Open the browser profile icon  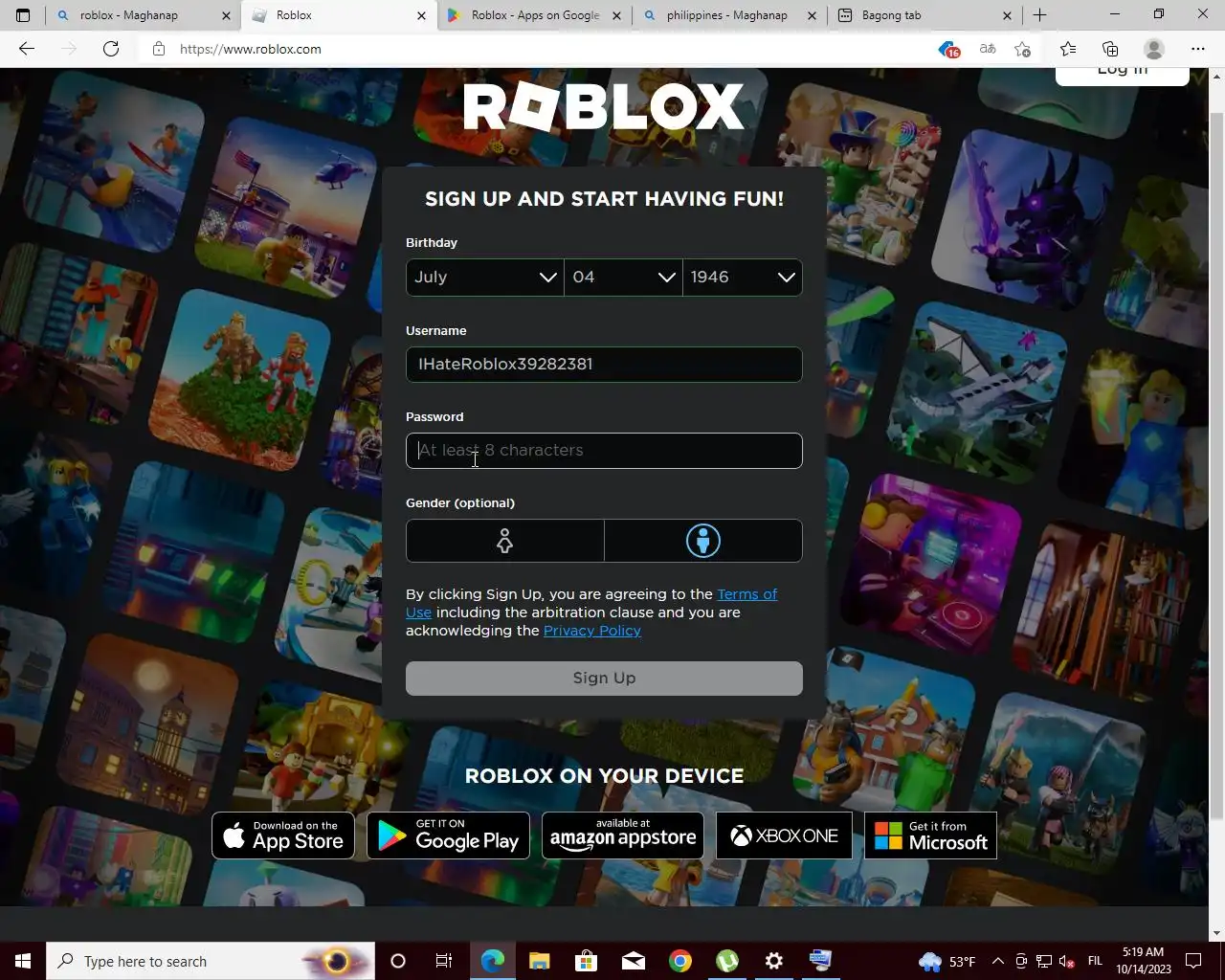click(x=1154, y=49)
